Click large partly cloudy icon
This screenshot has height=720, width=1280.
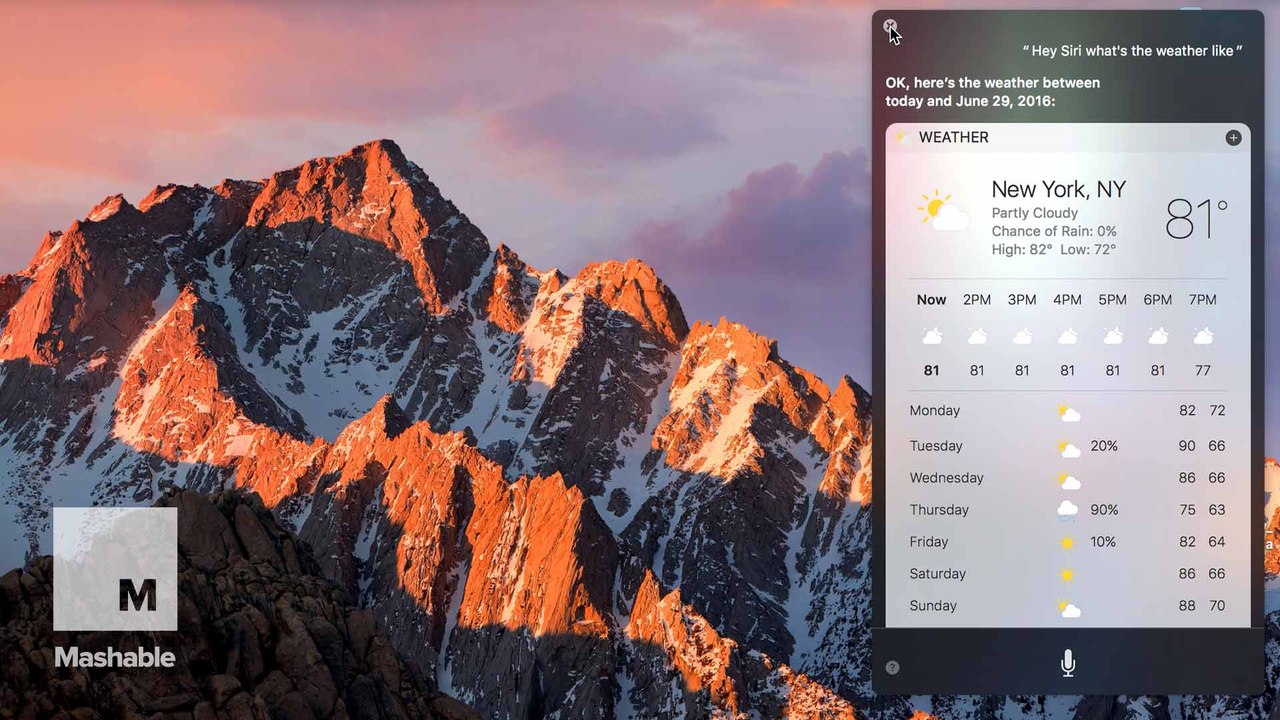943,211
